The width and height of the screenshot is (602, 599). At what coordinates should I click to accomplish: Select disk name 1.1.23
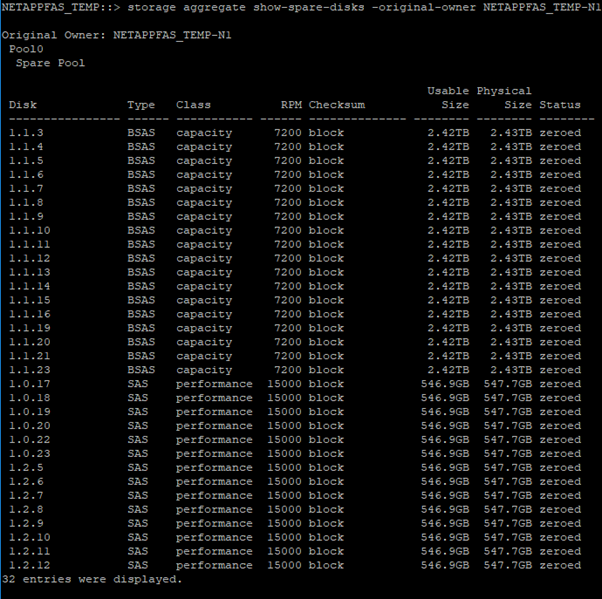coord(30,370)
